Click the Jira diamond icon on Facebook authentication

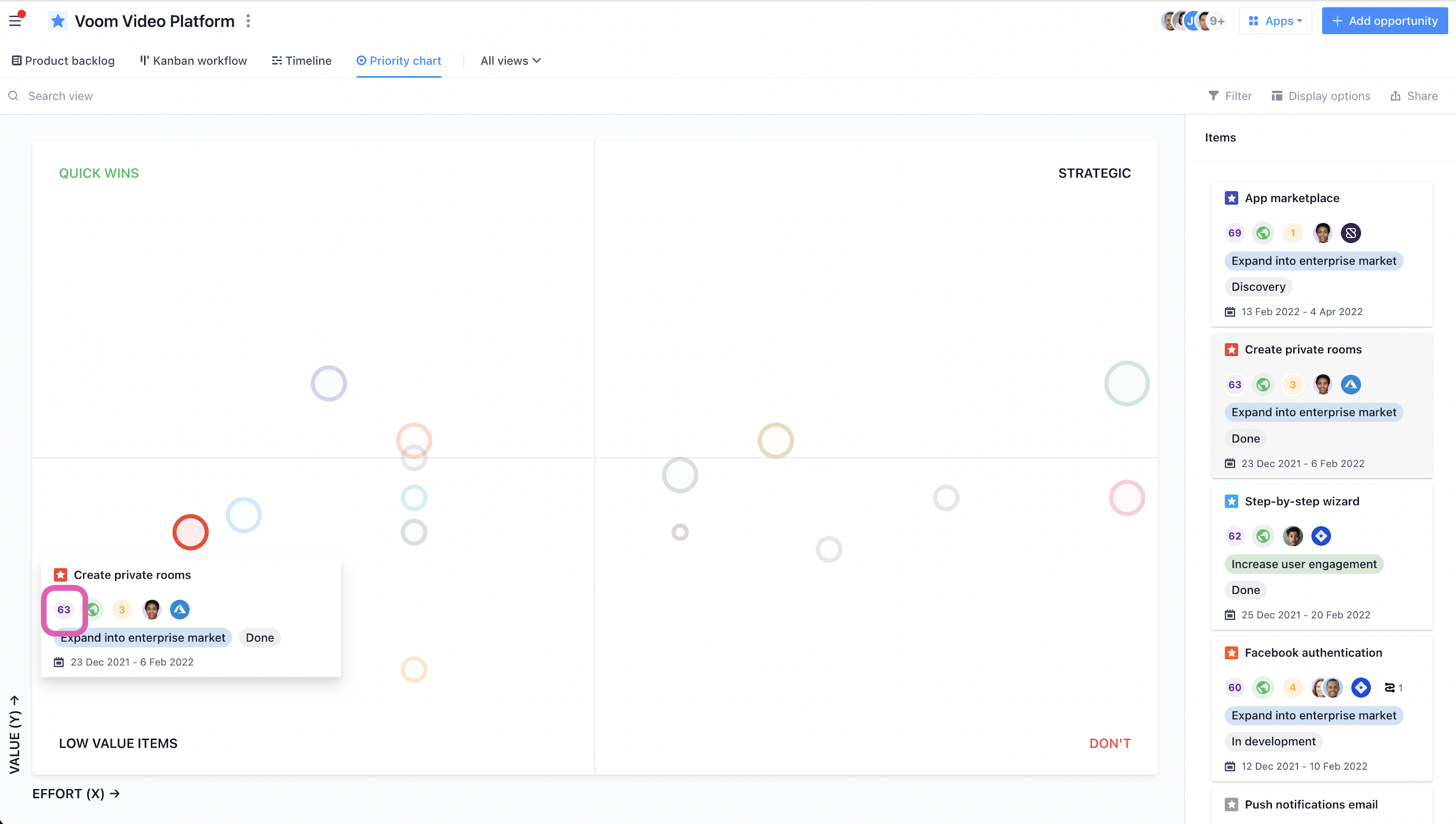click(x=1361, y=688)
